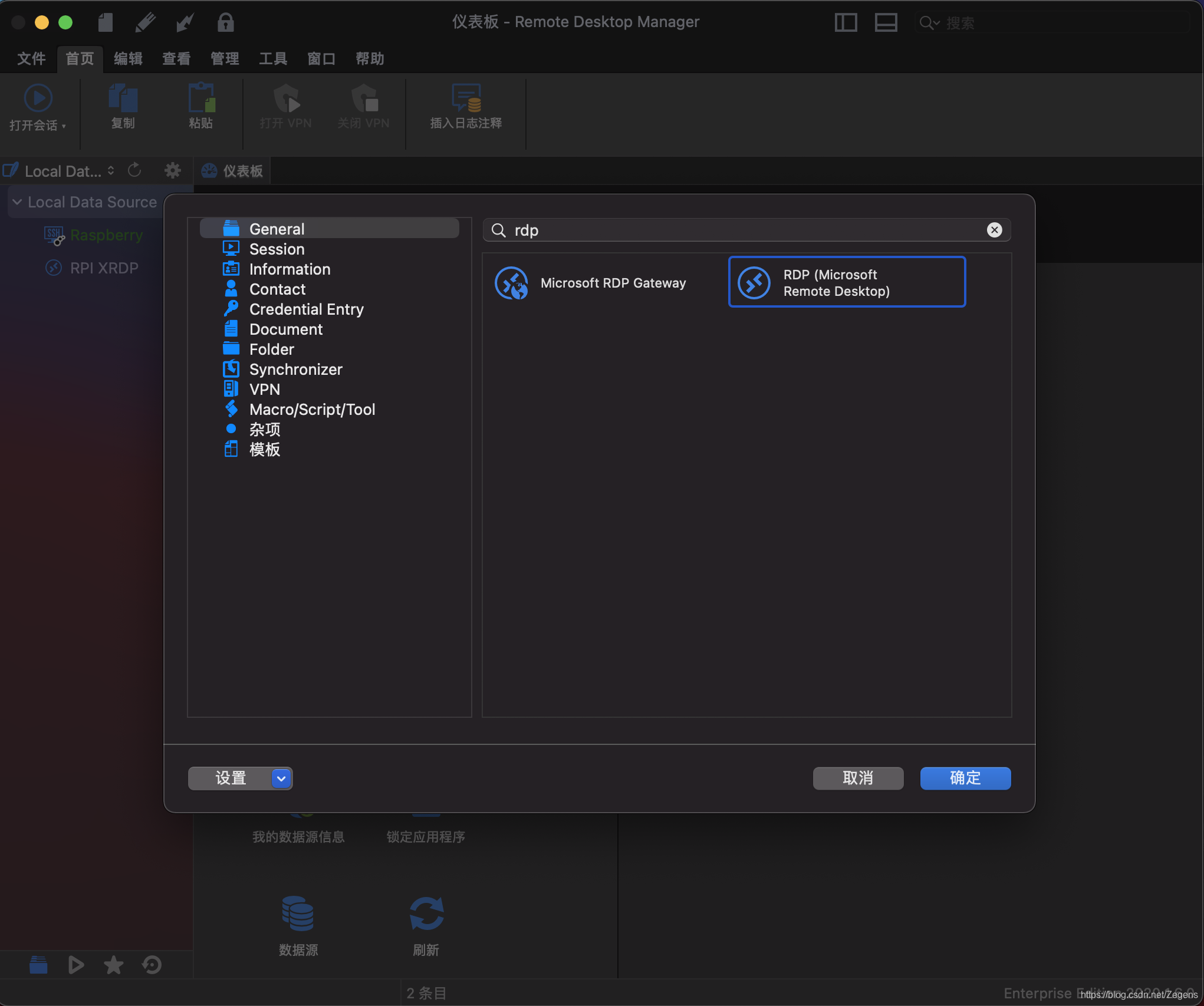Open the 管理 menu
The image size is (1204, 1006).
click(225, 58)
